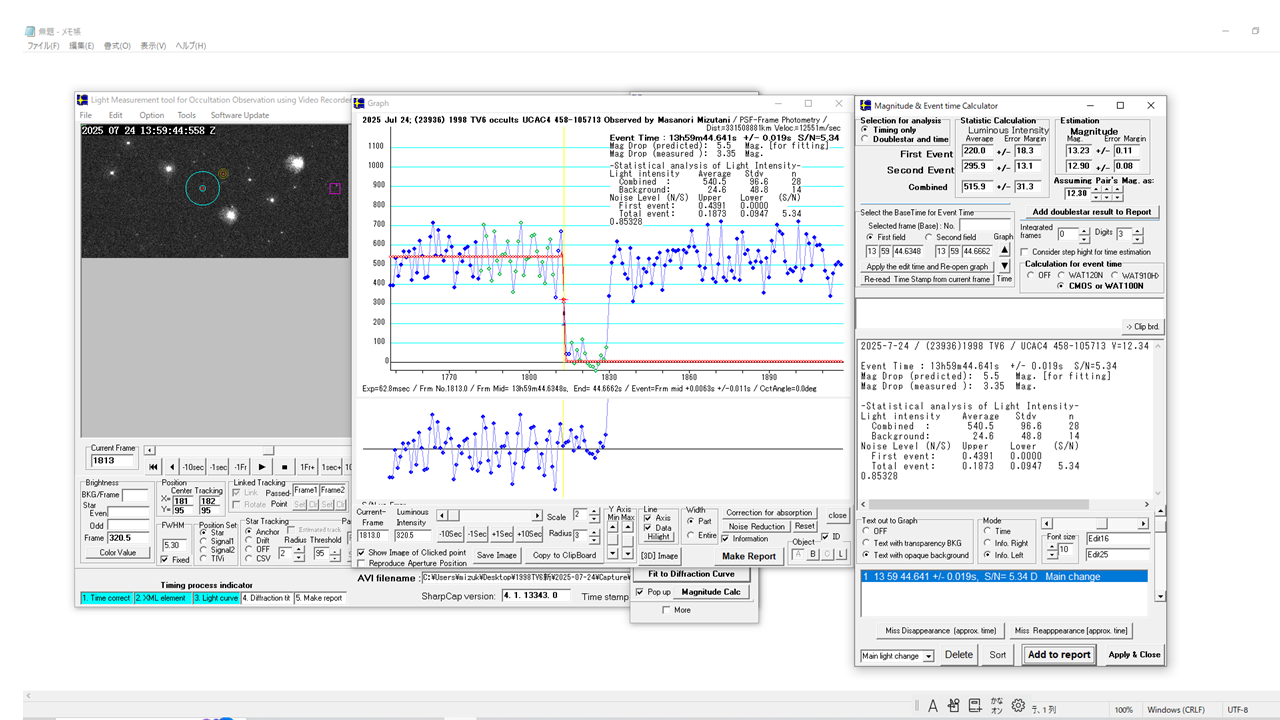Step back with the left arrow button
The image size is (1280, 720).
point(171,467)
